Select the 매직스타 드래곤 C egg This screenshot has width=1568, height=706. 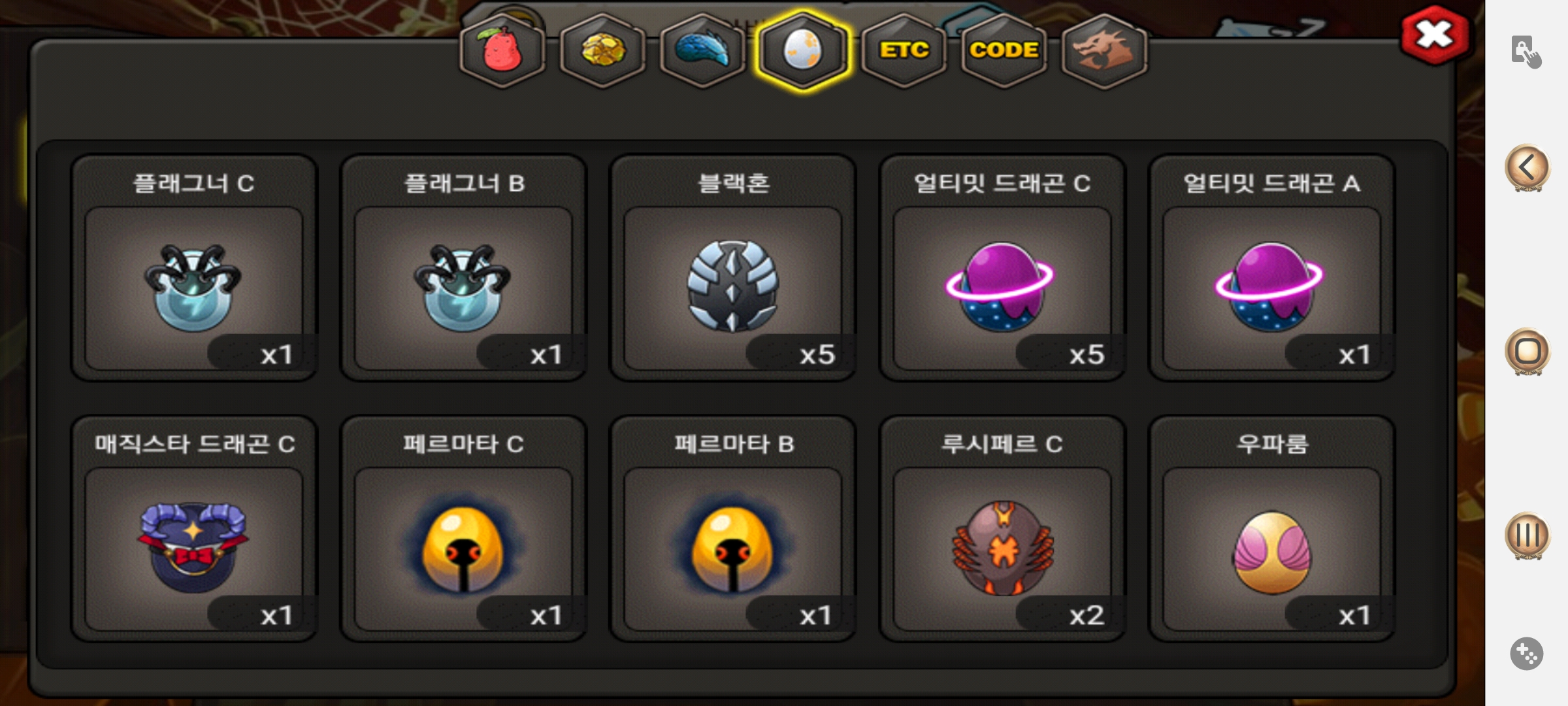(194, 528)
